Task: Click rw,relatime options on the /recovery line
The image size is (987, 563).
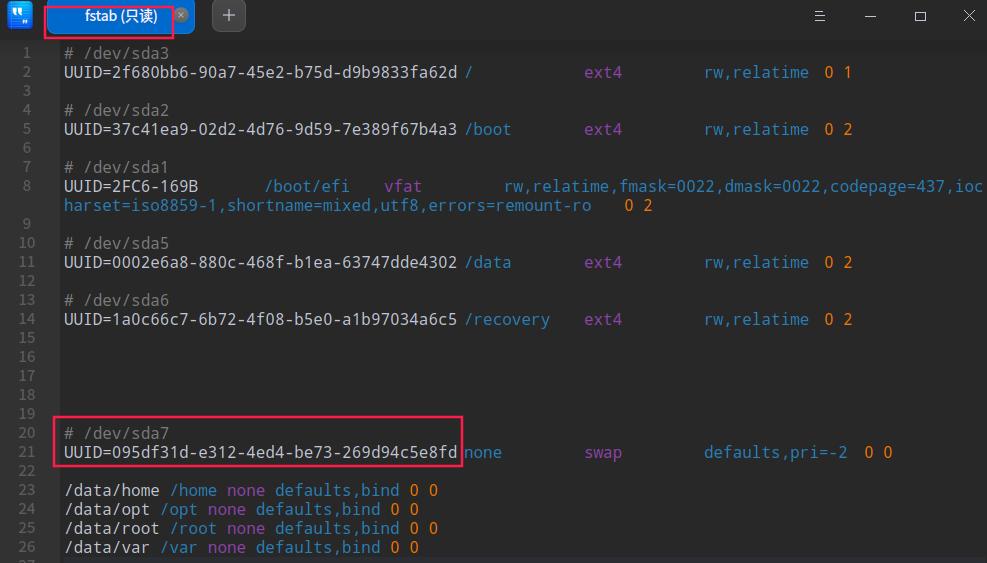Action: tap(756, 319)
